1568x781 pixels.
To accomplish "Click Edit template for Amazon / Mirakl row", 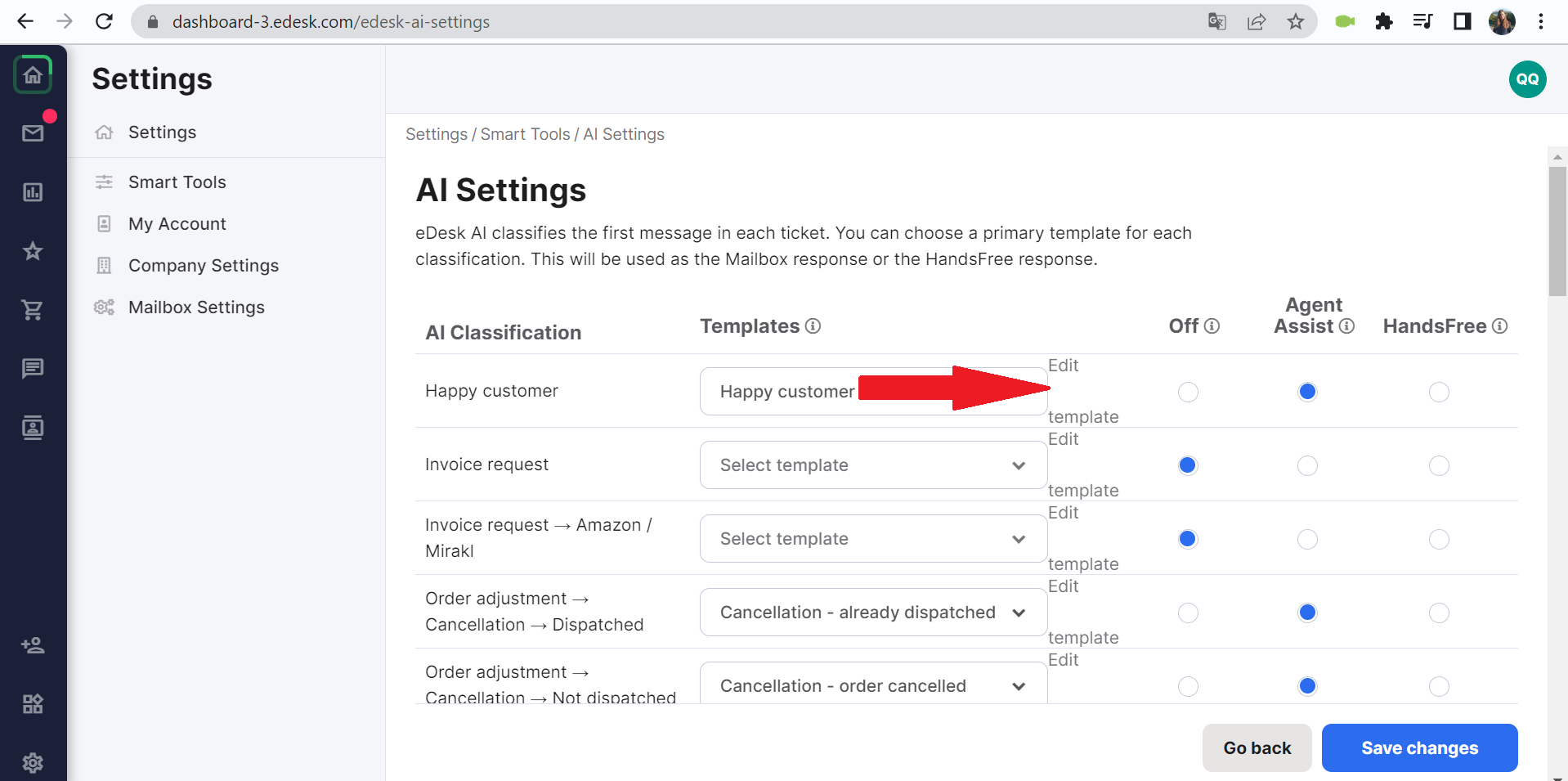I will click(x=1082, y=538).
